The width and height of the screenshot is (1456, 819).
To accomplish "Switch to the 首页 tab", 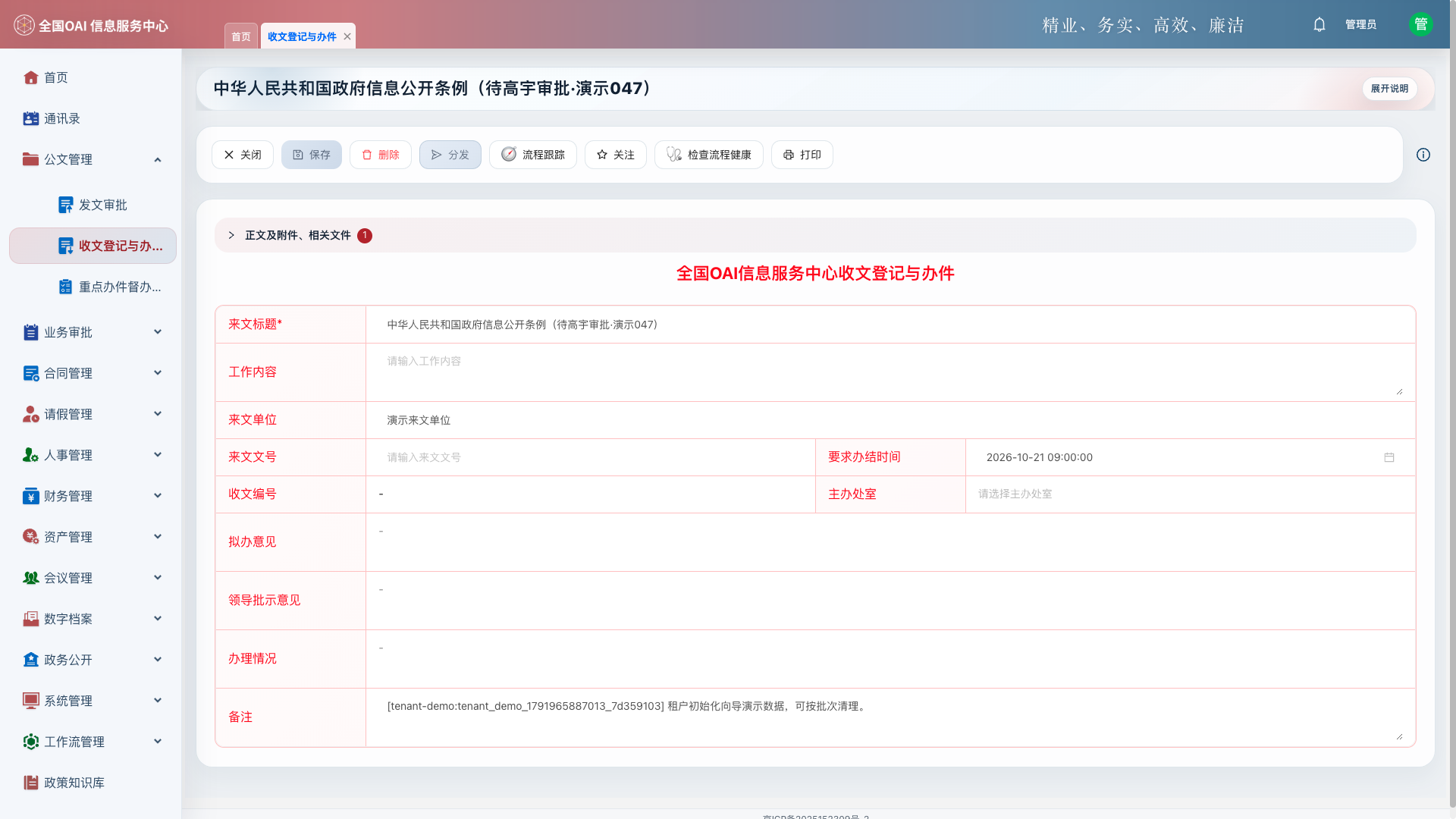I will point(241,36).
